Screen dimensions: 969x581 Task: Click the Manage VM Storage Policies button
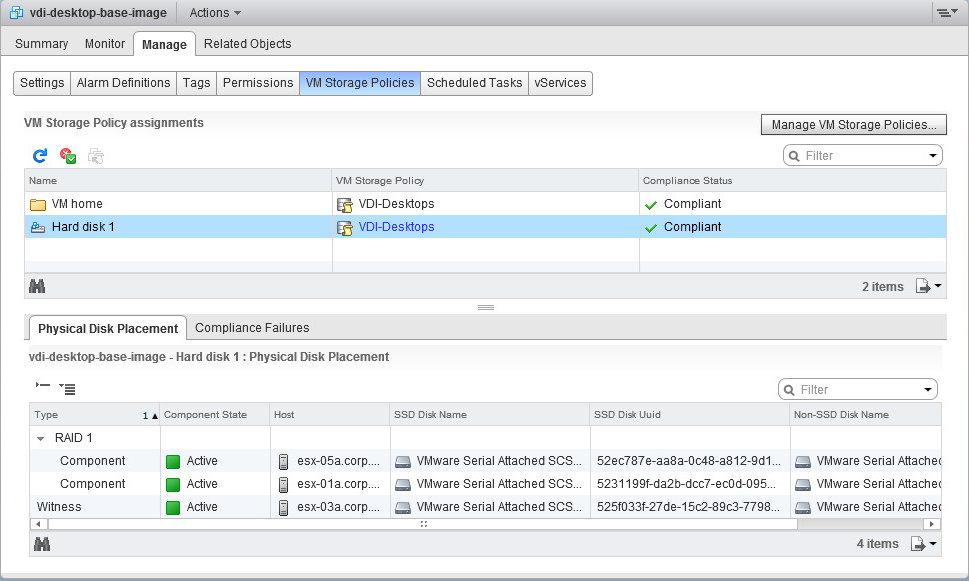[x=853, y=125]
